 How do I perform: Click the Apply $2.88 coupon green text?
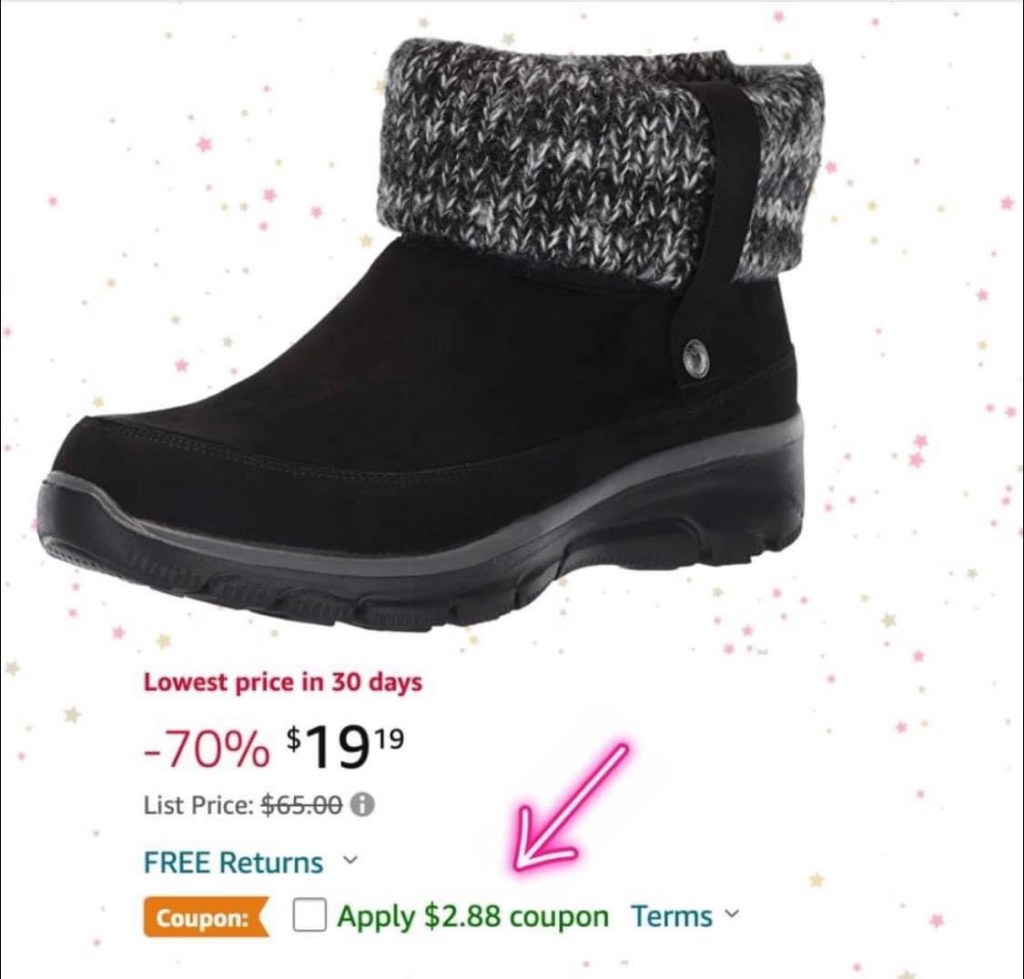coord(473,916)
